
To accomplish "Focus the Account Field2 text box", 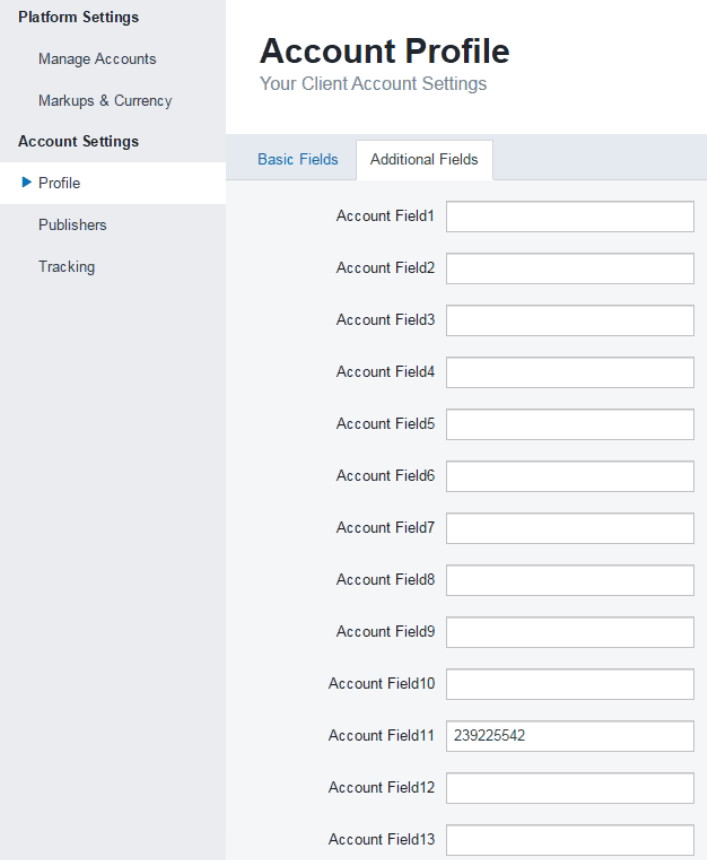I will [570, 268].
